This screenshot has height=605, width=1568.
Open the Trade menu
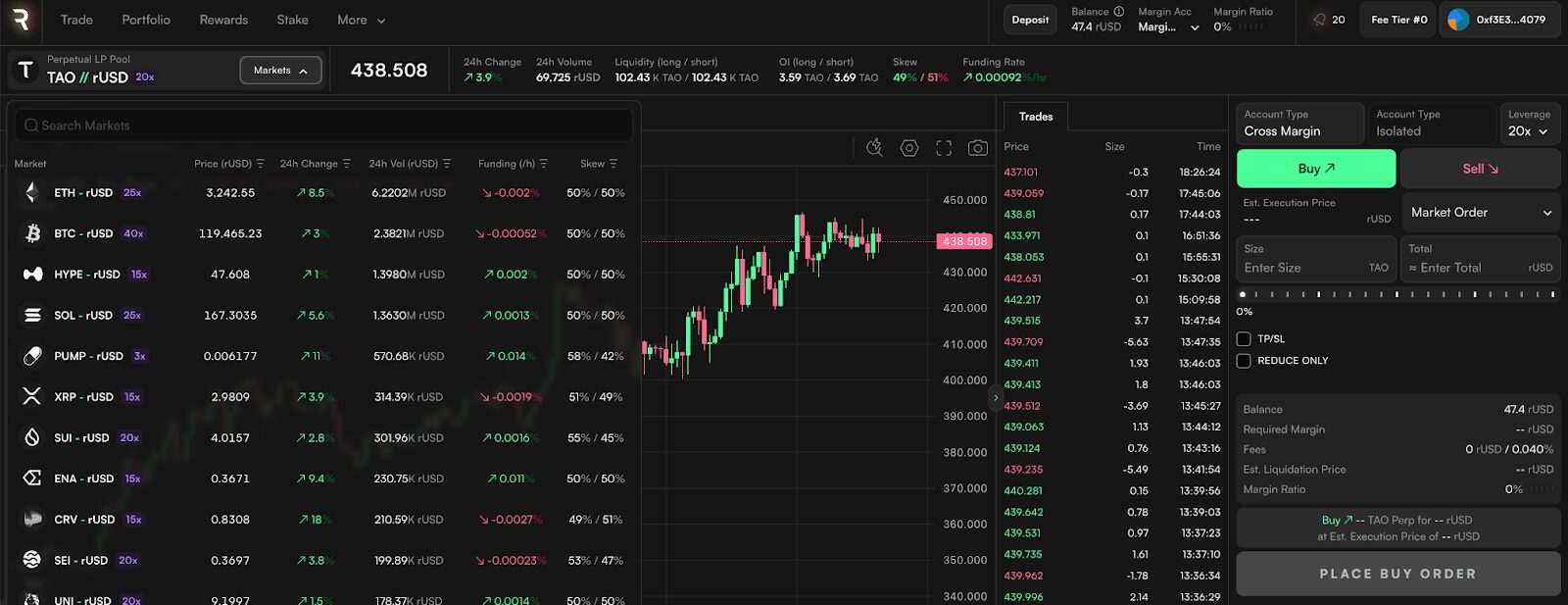76,20
